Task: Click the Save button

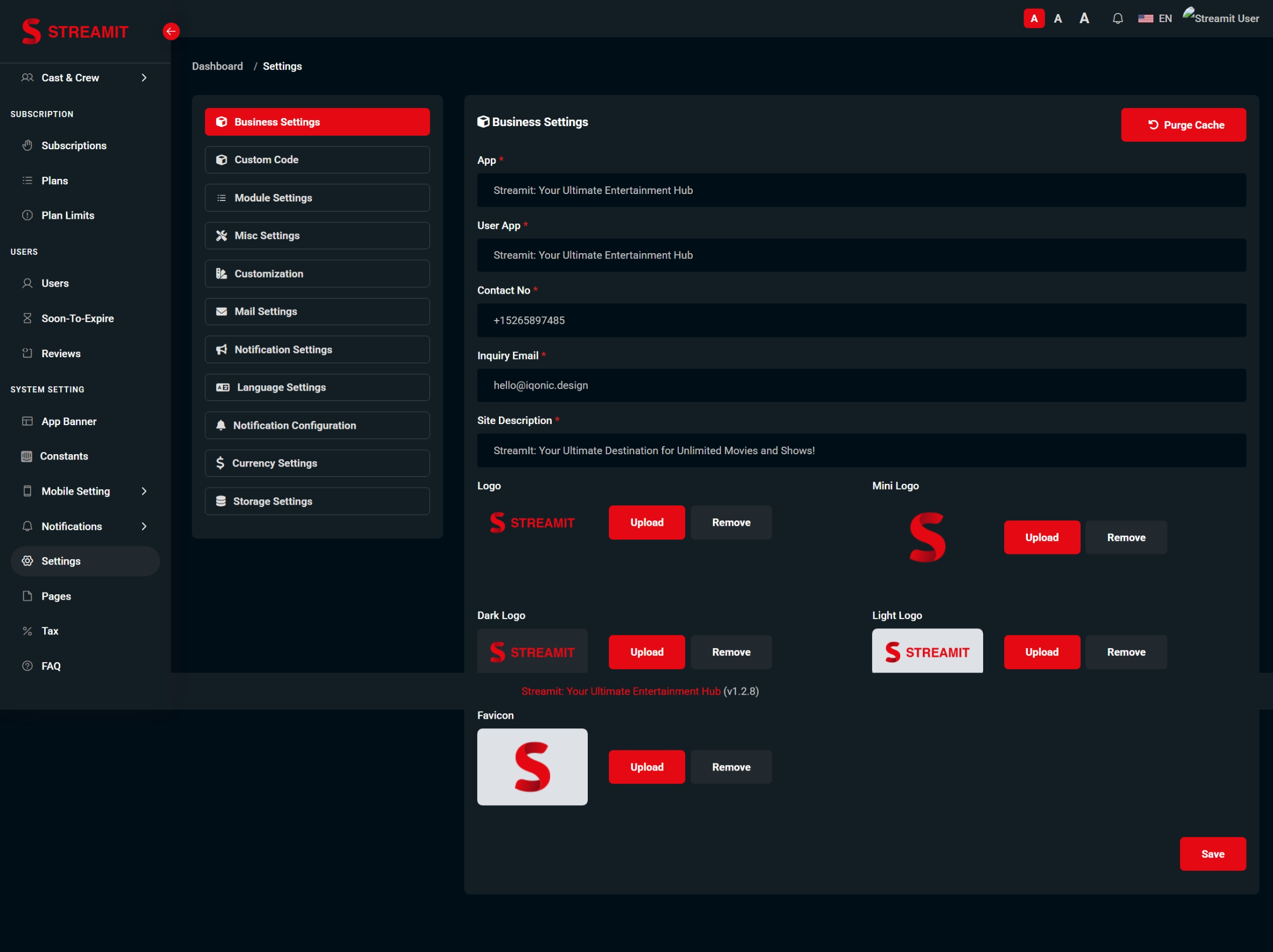Action: (x=1213, y=854)
